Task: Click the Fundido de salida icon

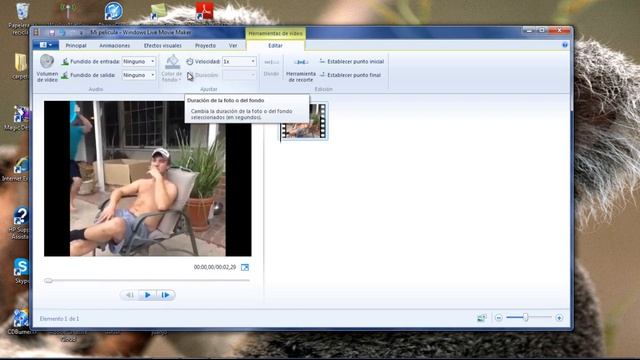Action: coord(65,75)
